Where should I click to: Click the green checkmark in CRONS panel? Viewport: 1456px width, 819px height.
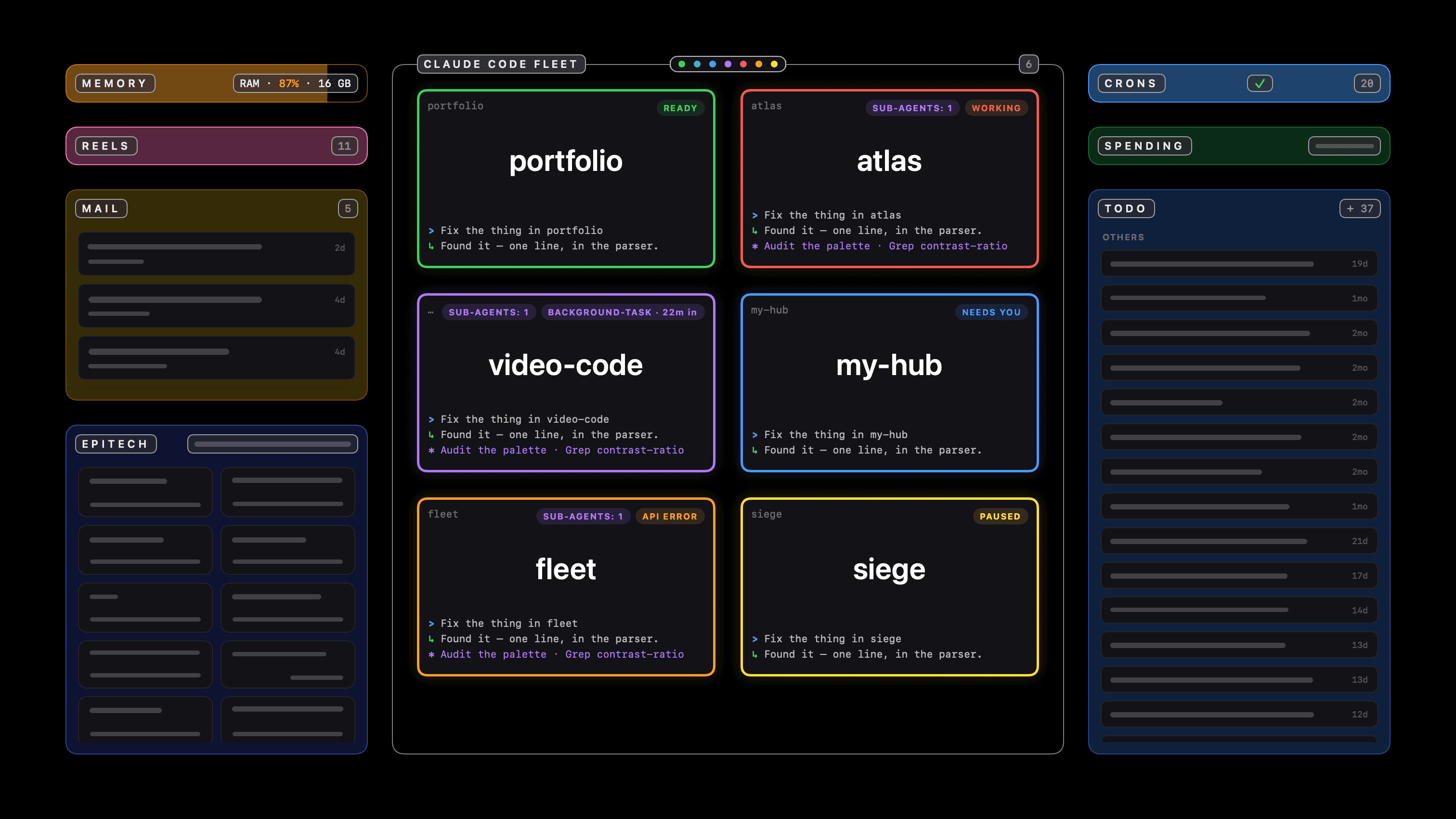(x=1260, y=84)
